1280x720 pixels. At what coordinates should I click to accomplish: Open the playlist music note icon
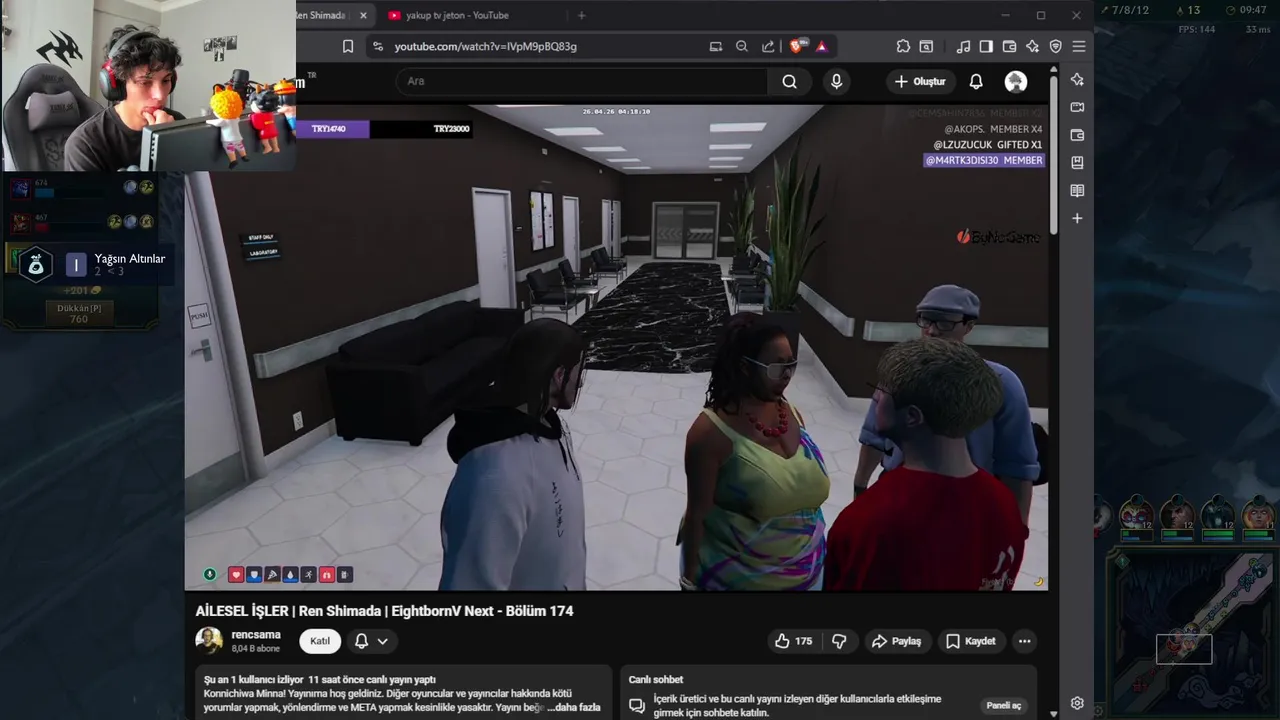[963, 46]
